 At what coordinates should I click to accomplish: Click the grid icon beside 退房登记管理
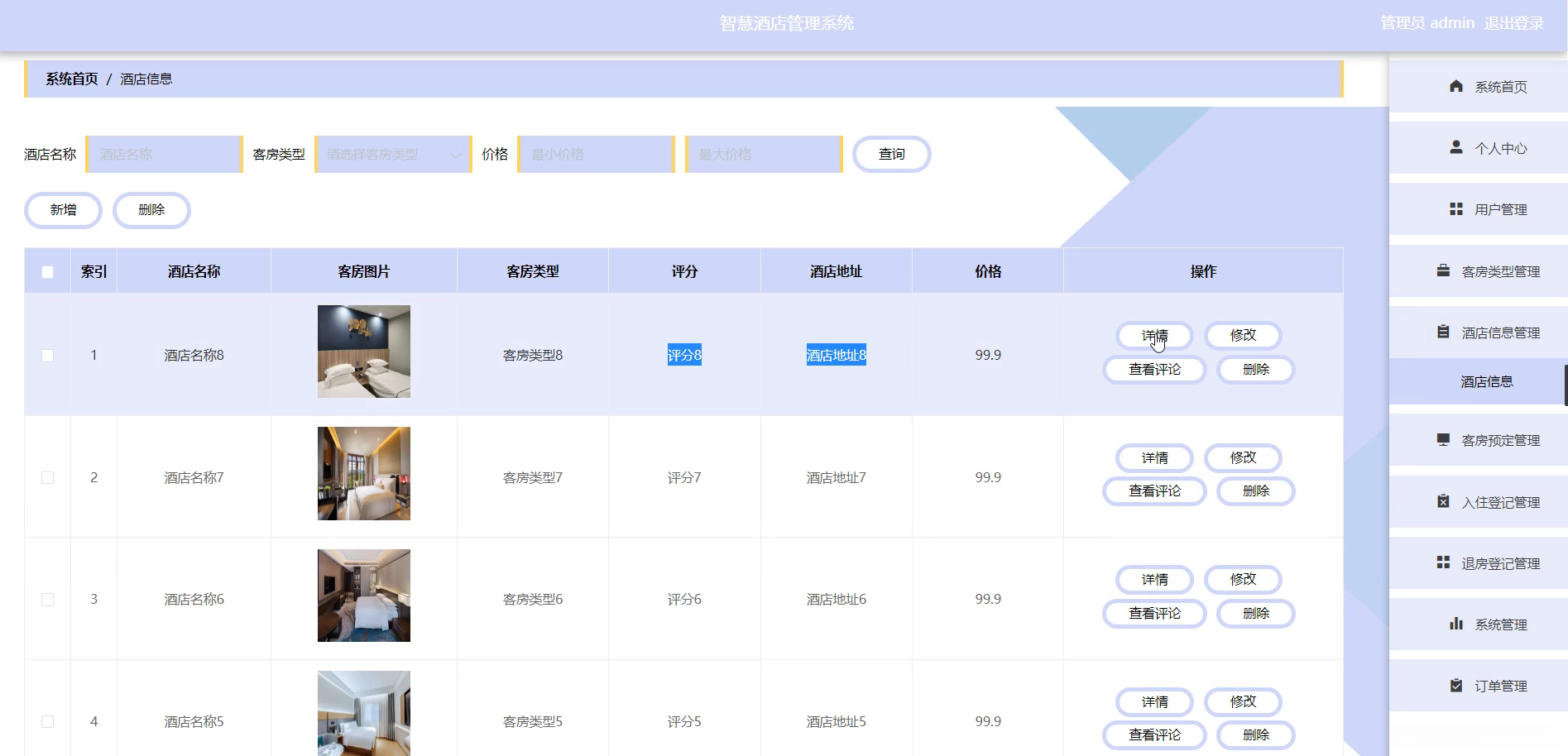click(x=1443, y=562)
